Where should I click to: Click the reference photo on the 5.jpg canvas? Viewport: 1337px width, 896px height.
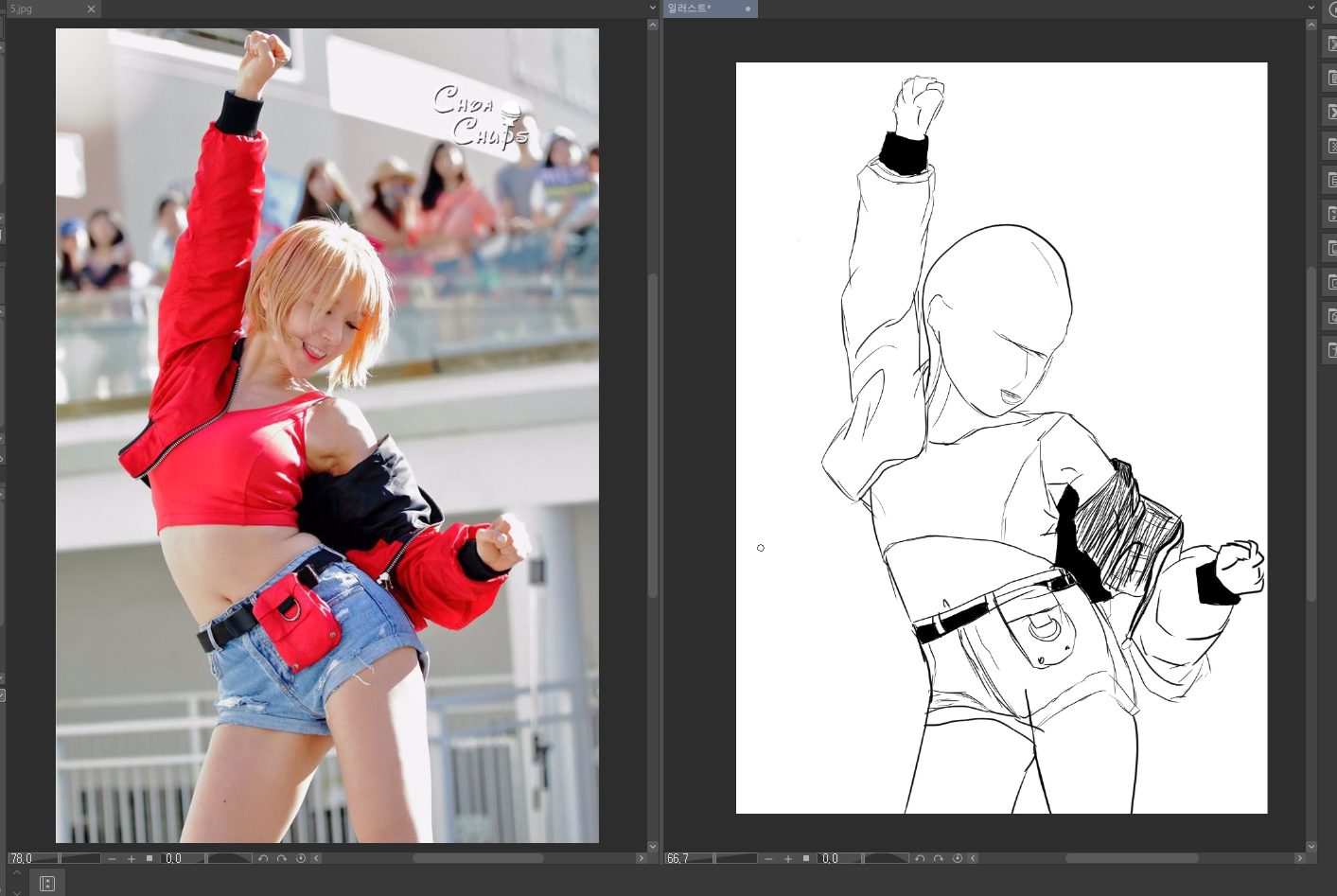327,435
